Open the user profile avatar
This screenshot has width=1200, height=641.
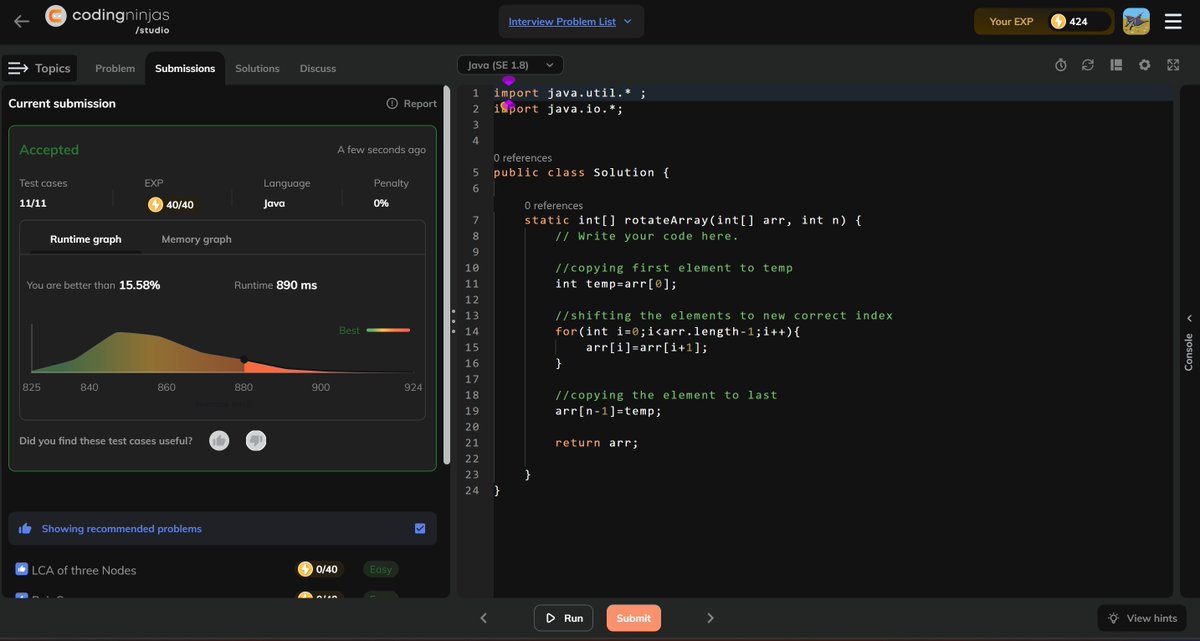[x=1136, y=21]
